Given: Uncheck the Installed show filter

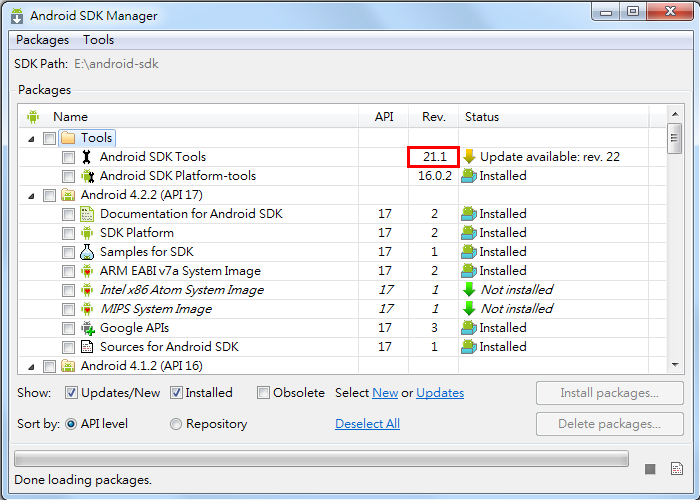Looking at the screenshot, I should click(x=176, y=393).
